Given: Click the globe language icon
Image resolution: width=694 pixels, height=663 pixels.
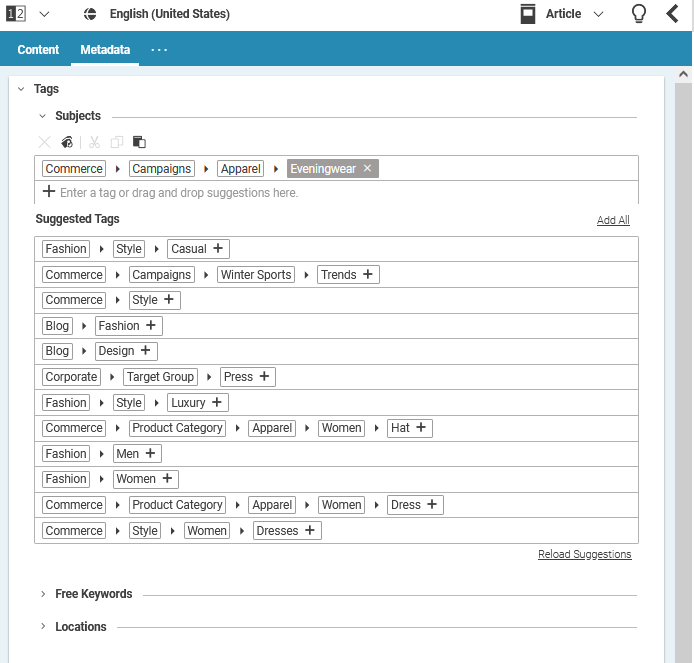Looking at the screenshot, I should pyautogui.click(x=90, y=14).
